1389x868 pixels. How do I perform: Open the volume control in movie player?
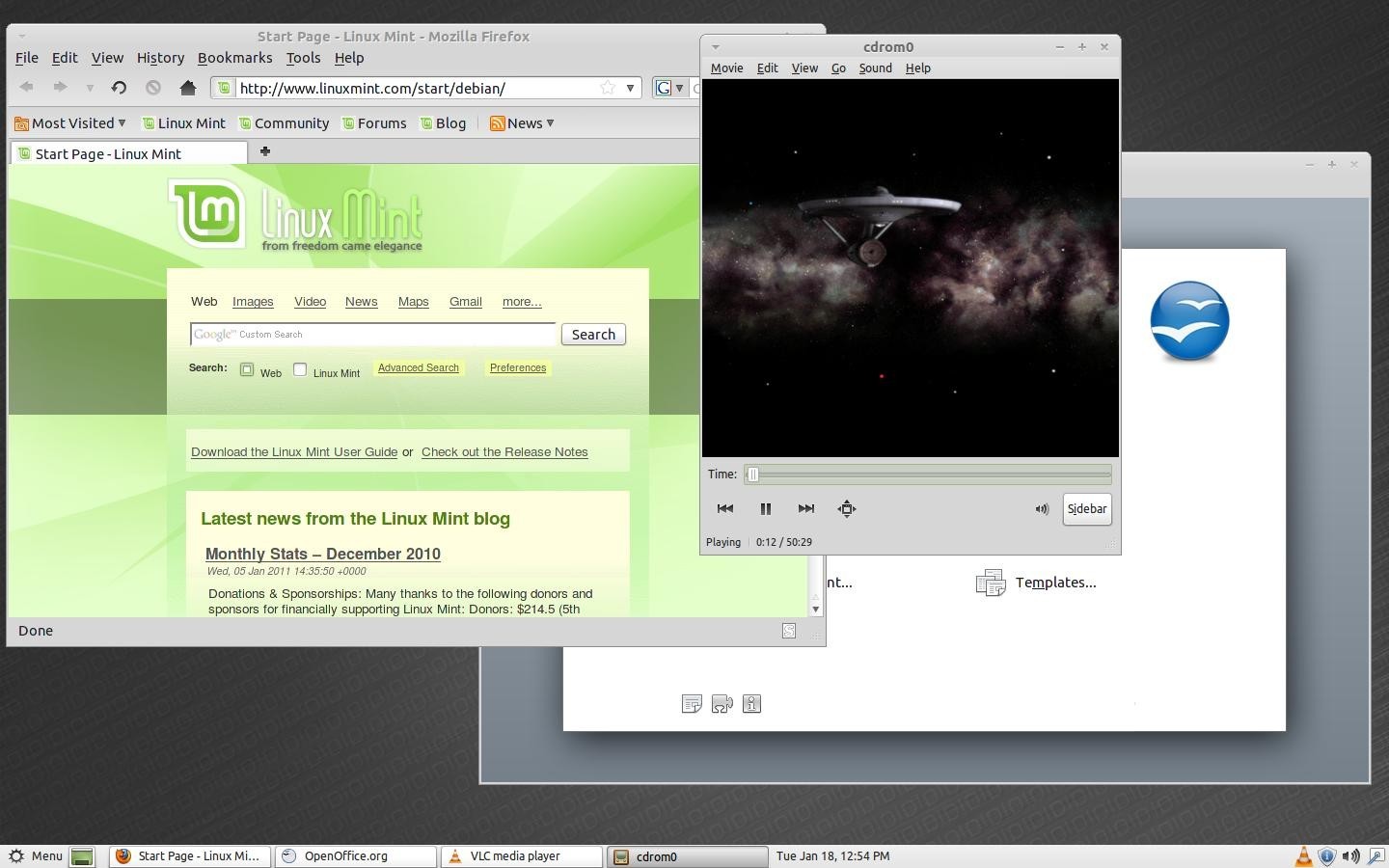(1042, 509)
